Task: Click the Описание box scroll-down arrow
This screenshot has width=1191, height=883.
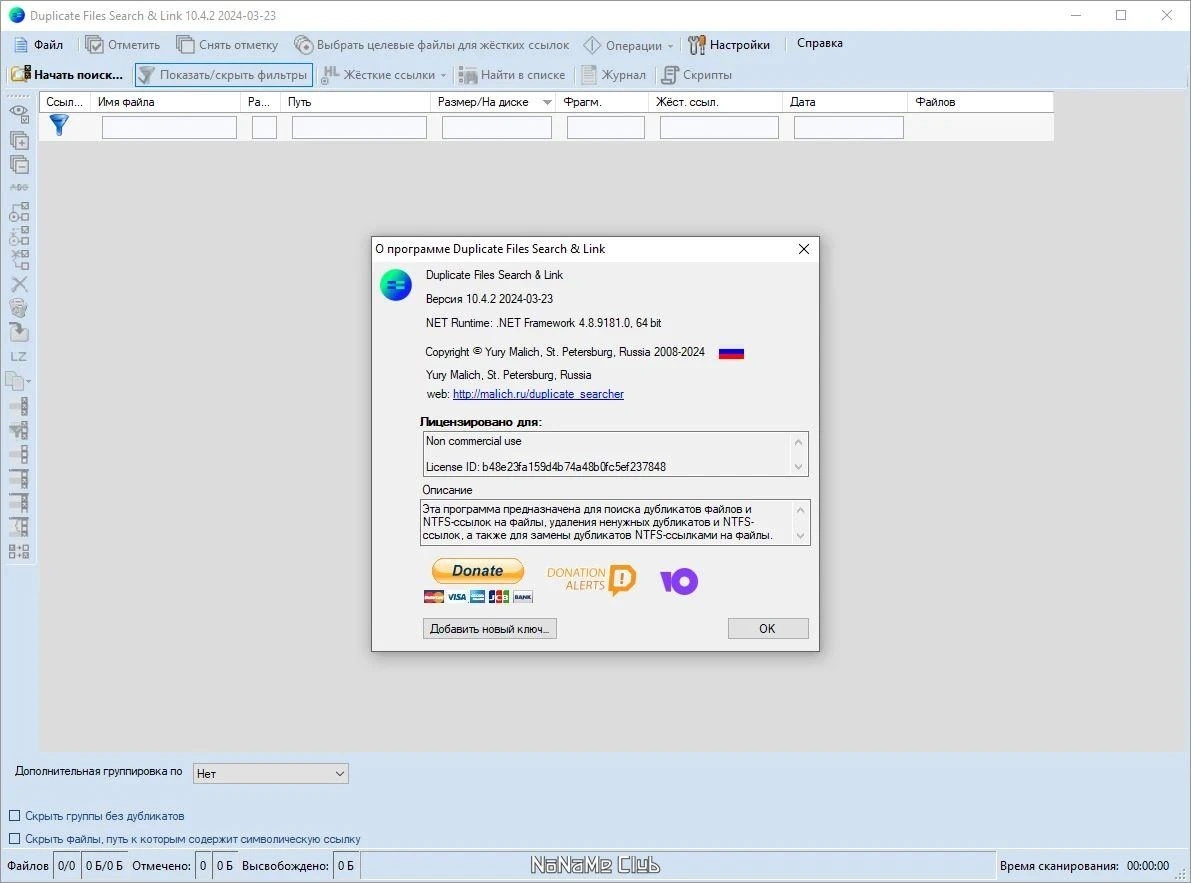Action: [x=800, y=535]
